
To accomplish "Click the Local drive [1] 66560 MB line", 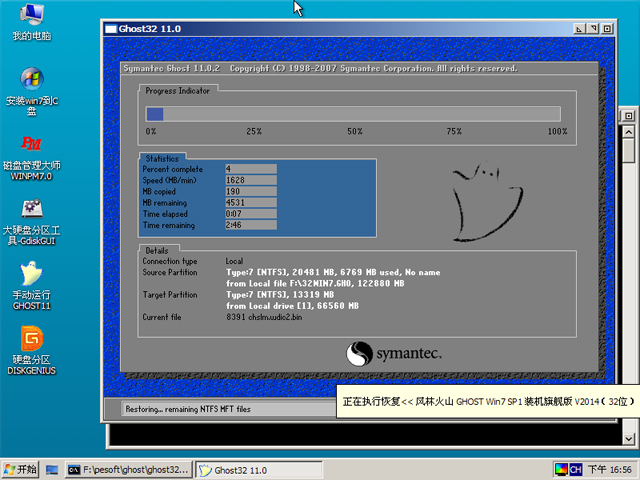I will coord(292,306).
